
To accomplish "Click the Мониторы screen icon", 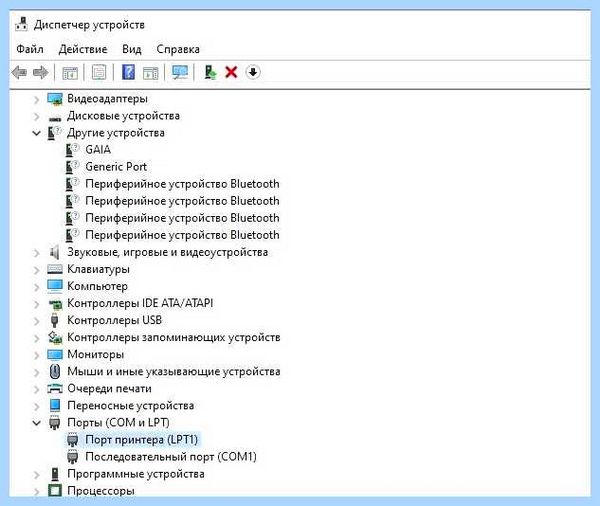I will 55,354.
